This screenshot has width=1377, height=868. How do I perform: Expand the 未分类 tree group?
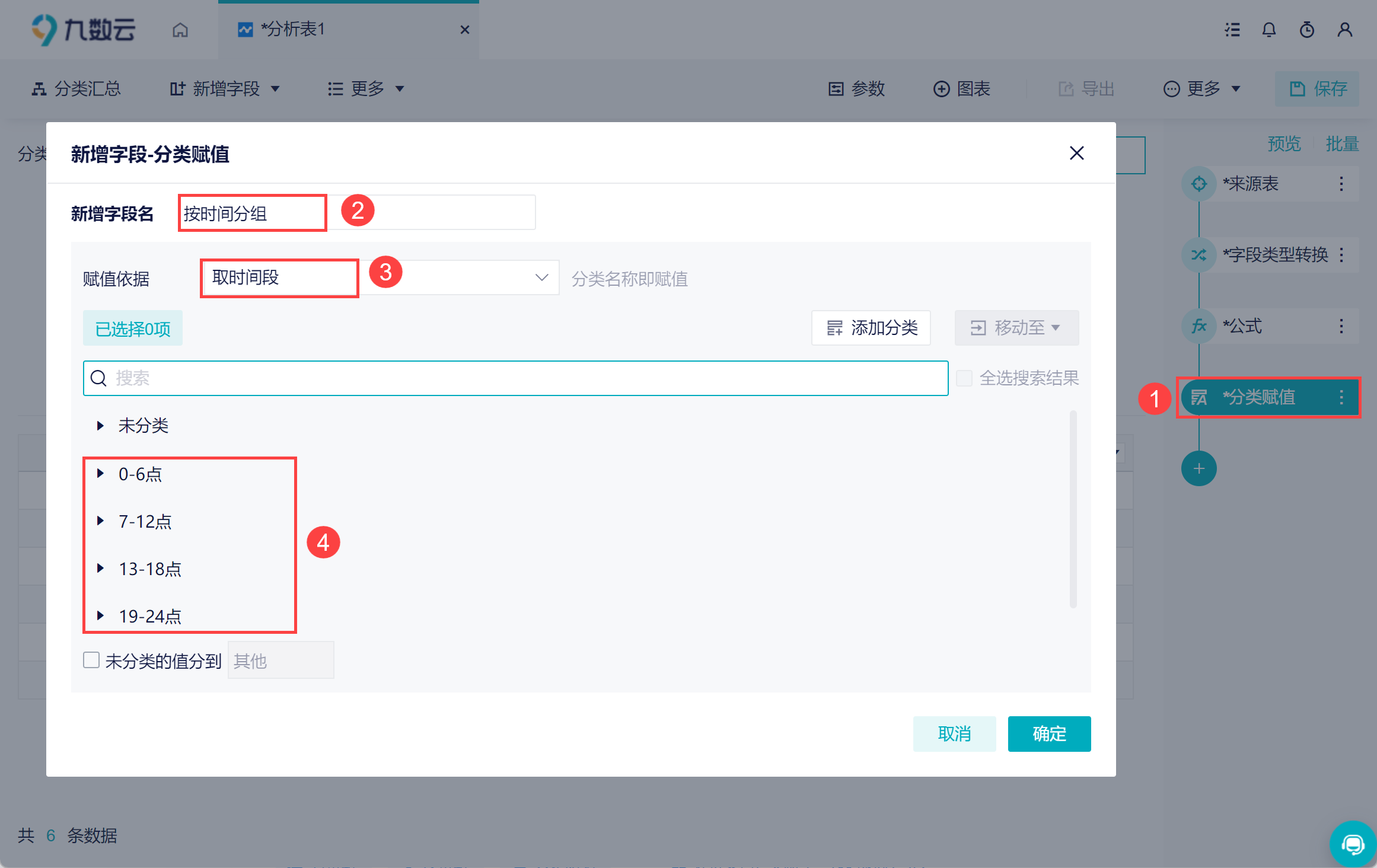pos(100,426)
